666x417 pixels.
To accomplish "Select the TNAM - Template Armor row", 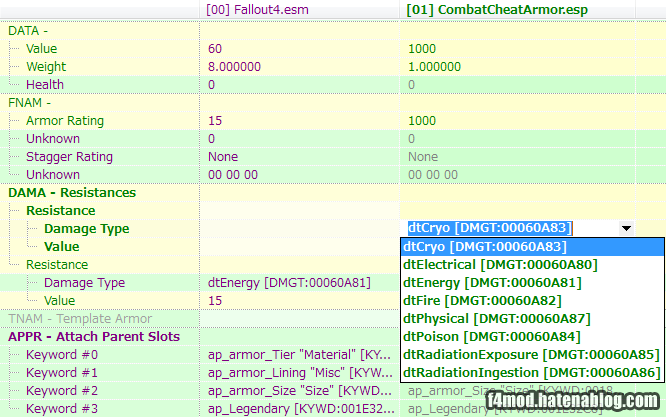I will pyautogui.click(x=79, y=318).
